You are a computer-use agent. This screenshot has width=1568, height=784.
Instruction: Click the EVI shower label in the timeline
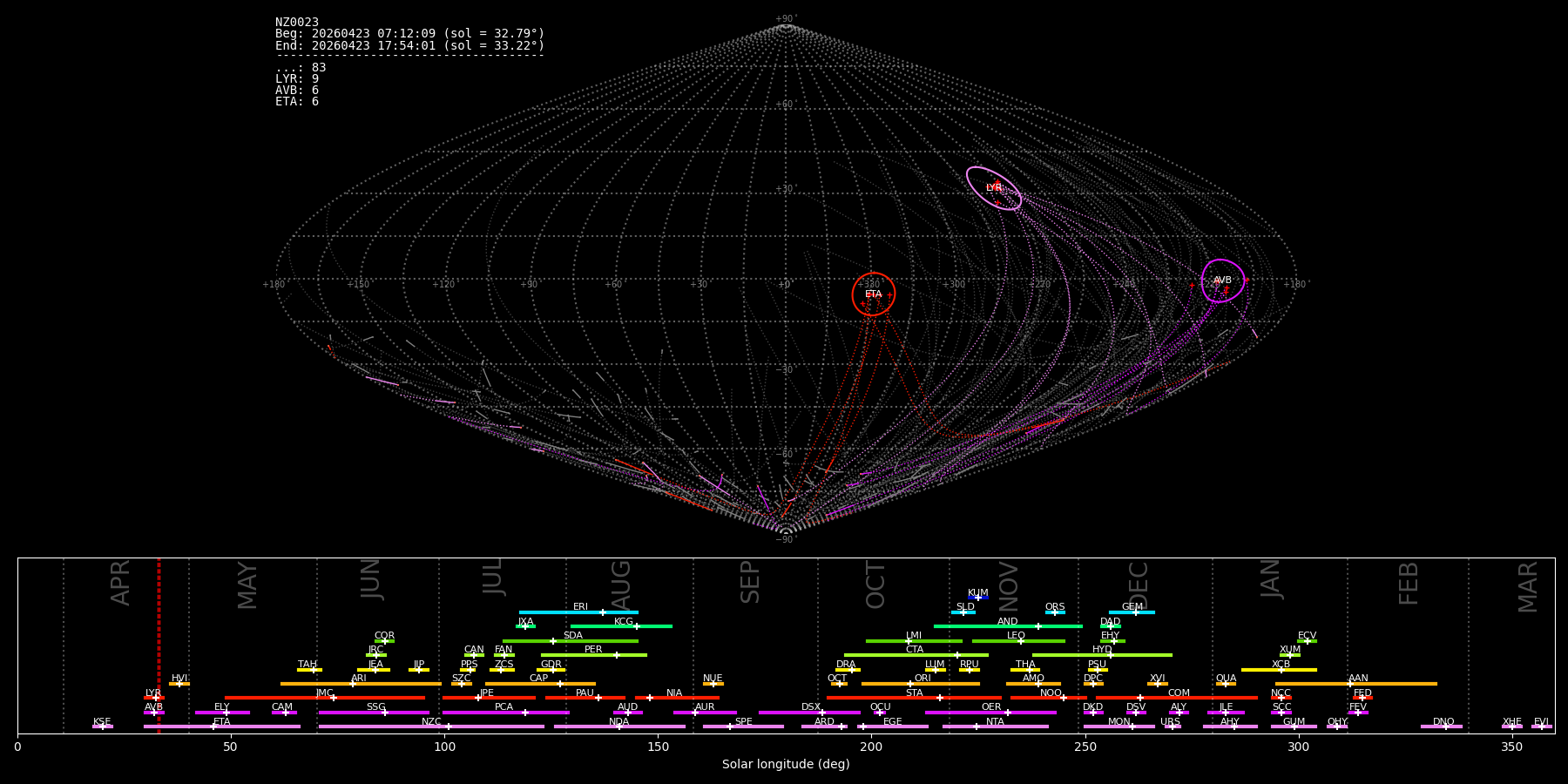click(x=1541, y=722)
